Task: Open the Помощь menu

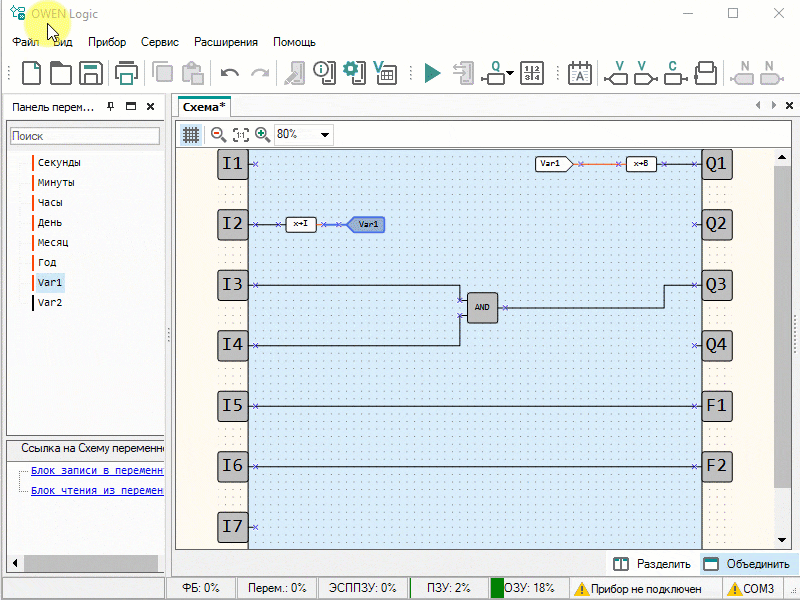Action: 294,42
